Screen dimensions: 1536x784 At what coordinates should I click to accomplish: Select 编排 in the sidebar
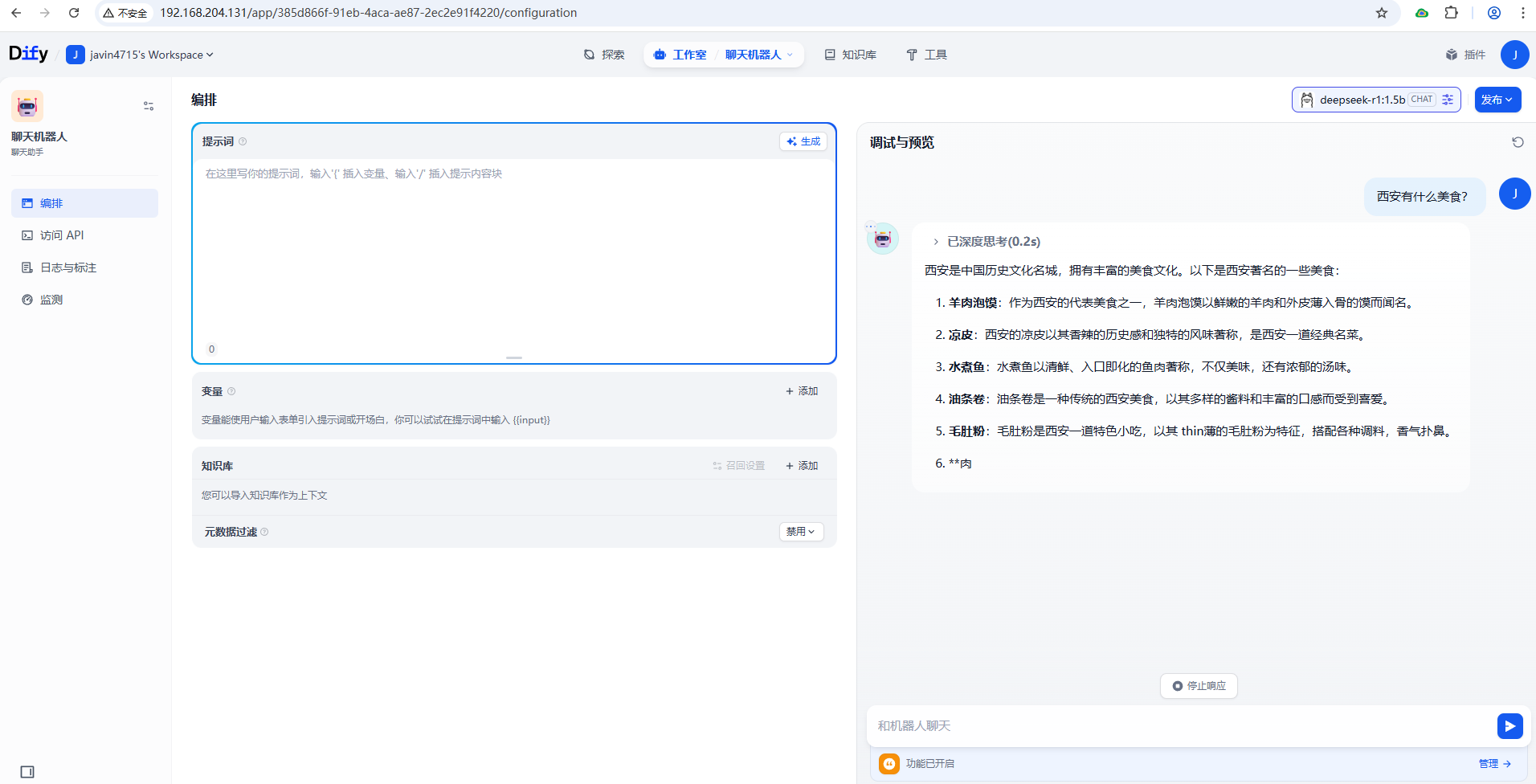tap(84, 203)
